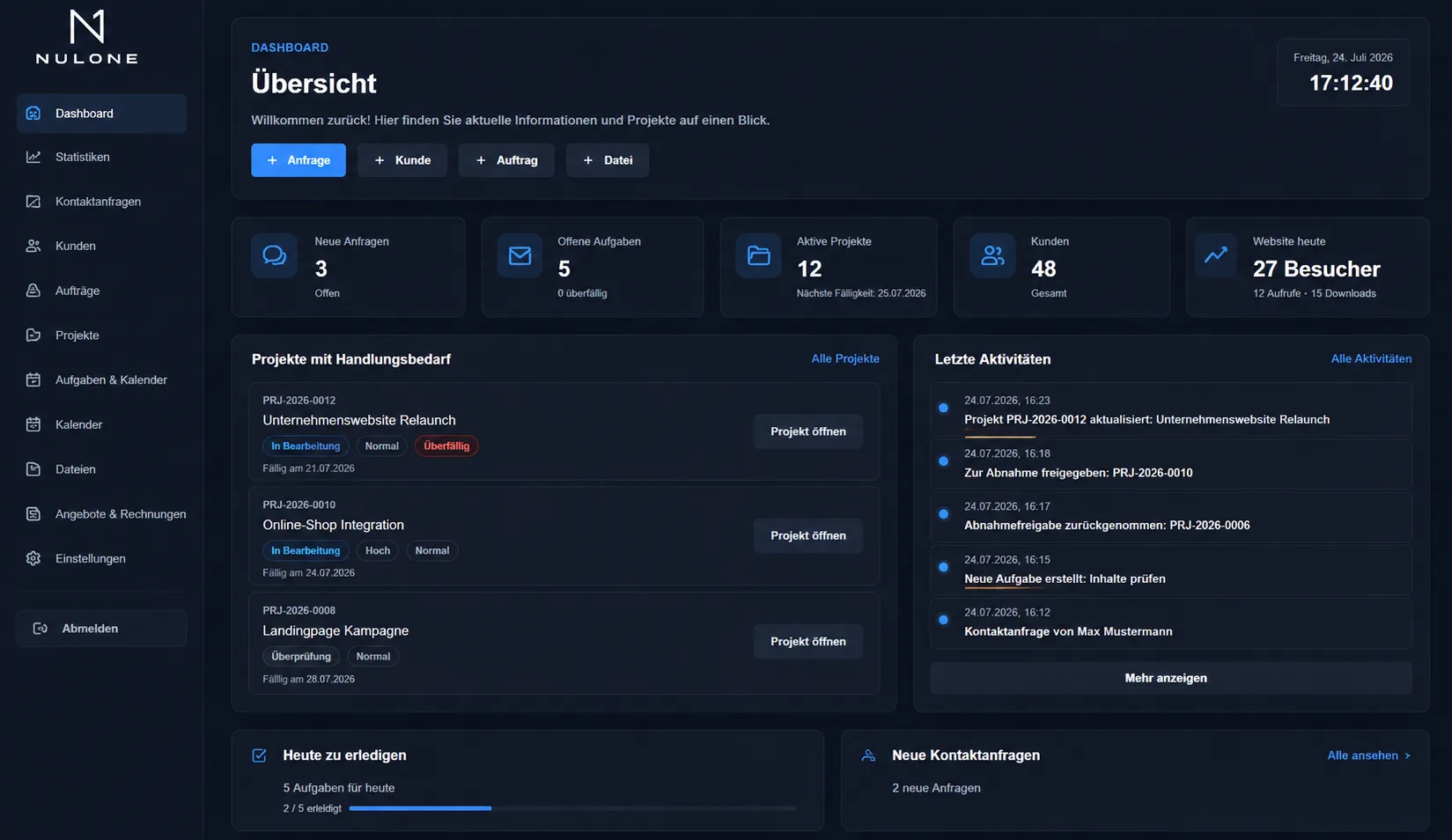The image size is (1452, 840).
Task: Click the arrow next to Alle ansehen
Action: pyautogui.click(x=1407, y=755)
